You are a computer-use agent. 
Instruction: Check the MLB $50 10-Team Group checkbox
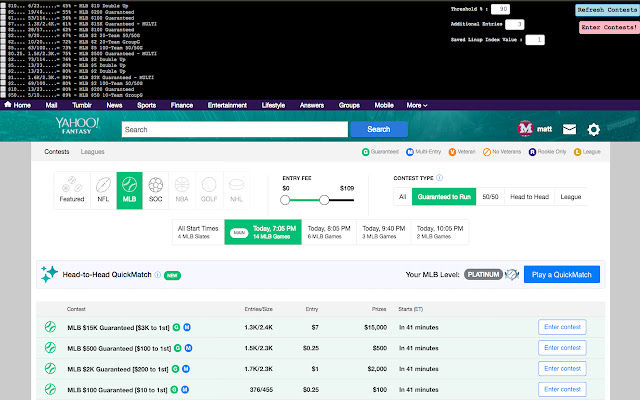(x=3, y=95)
